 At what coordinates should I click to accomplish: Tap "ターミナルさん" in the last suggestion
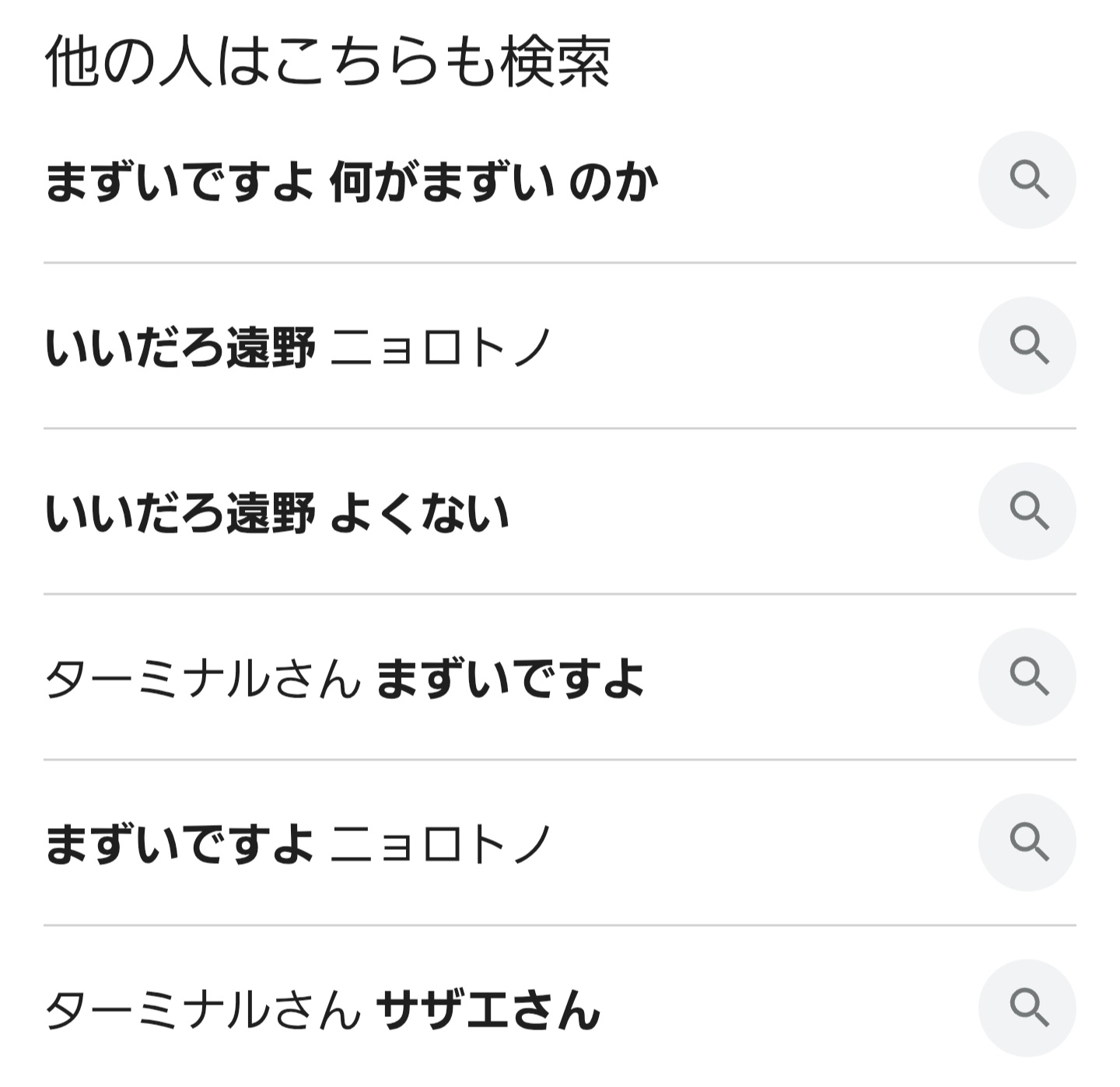pos(203,1010)
